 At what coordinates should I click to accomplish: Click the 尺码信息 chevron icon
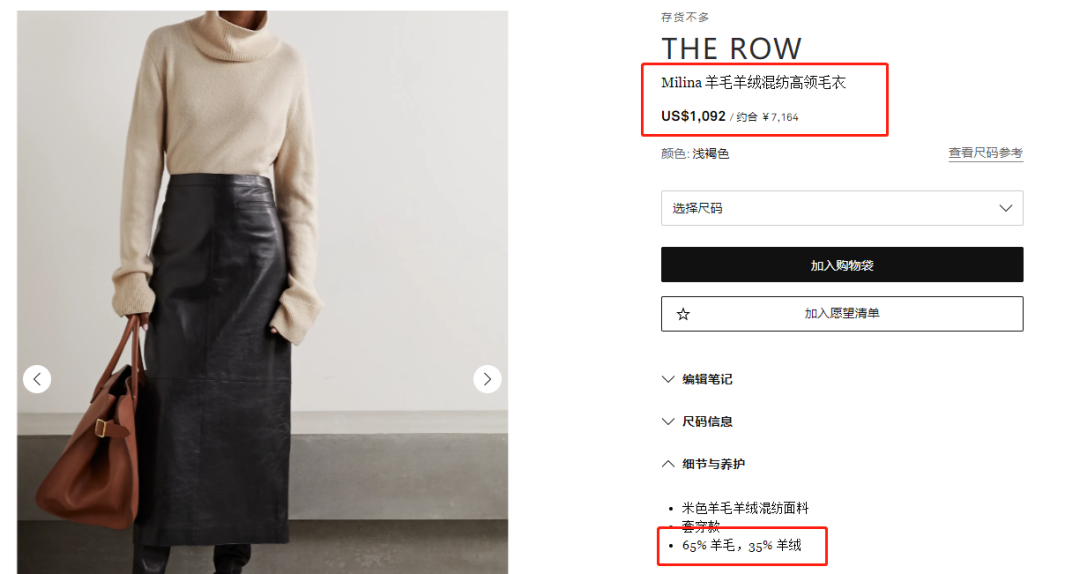[667, 421]
